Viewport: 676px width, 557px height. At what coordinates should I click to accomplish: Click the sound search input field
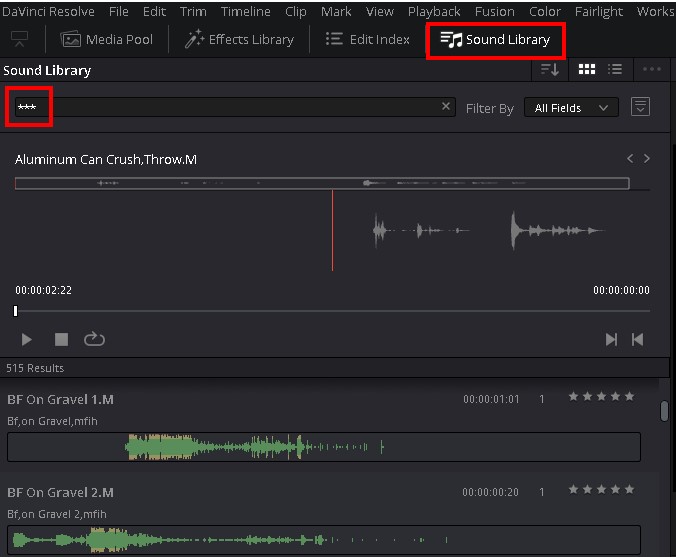(x=235, y=107)
